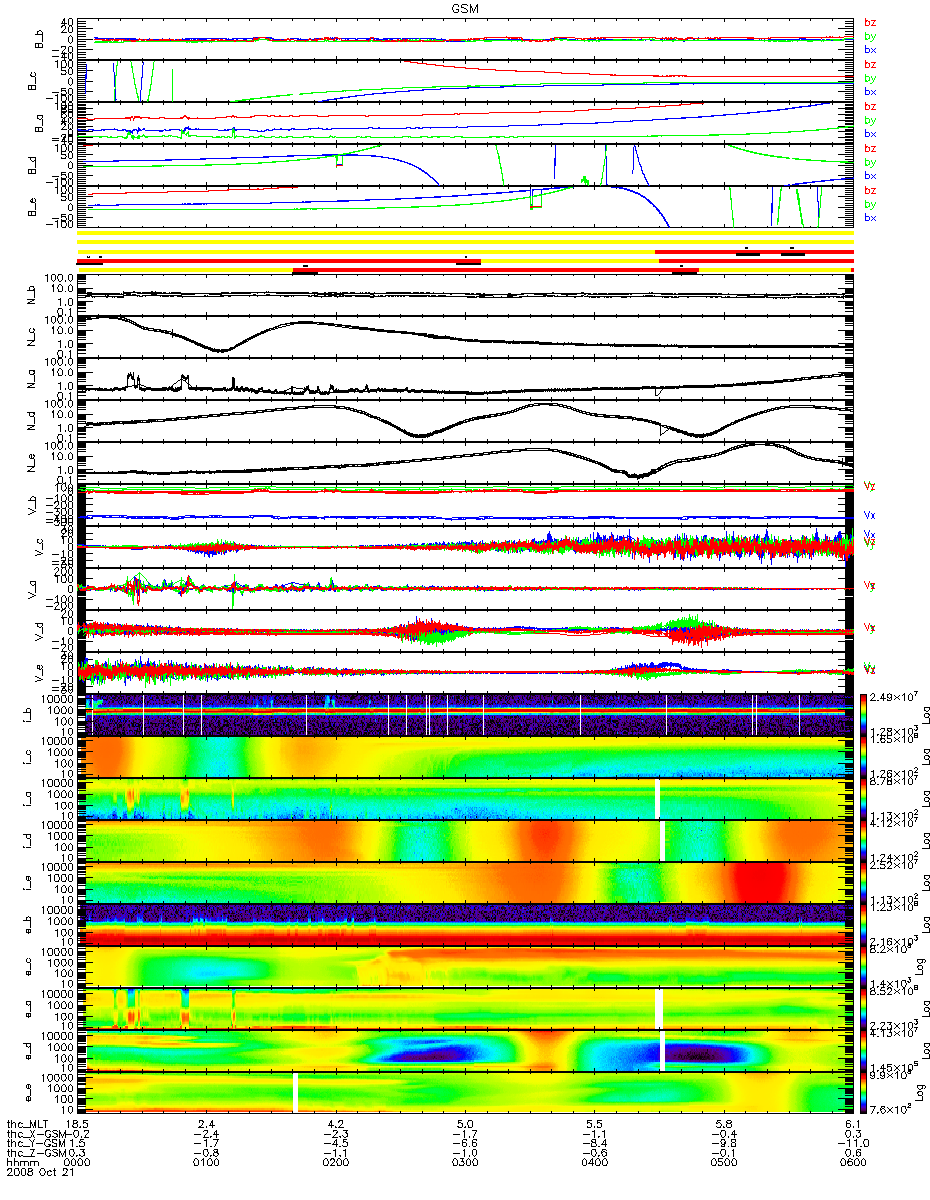The image size is (930, 1200).
Task: Click Y-GSM value -8.4
Action: coord(594,1145)
